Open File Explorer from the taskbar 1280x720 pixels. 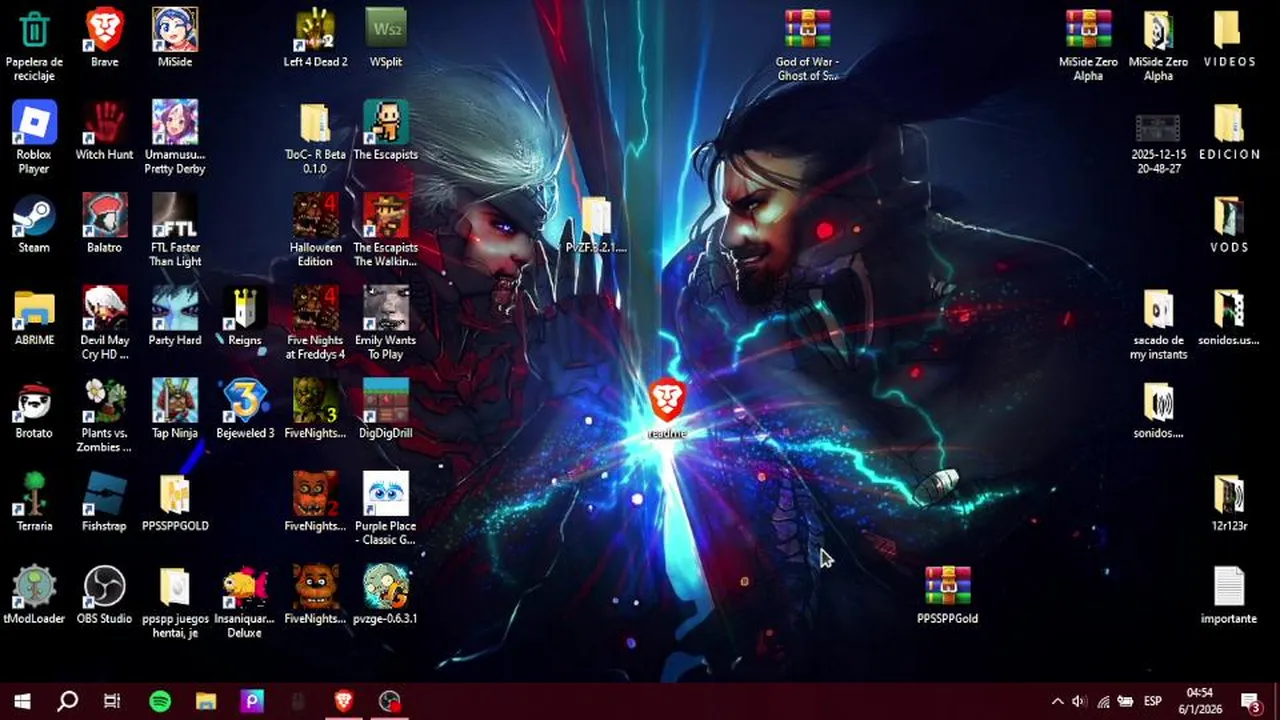[206, 701]
